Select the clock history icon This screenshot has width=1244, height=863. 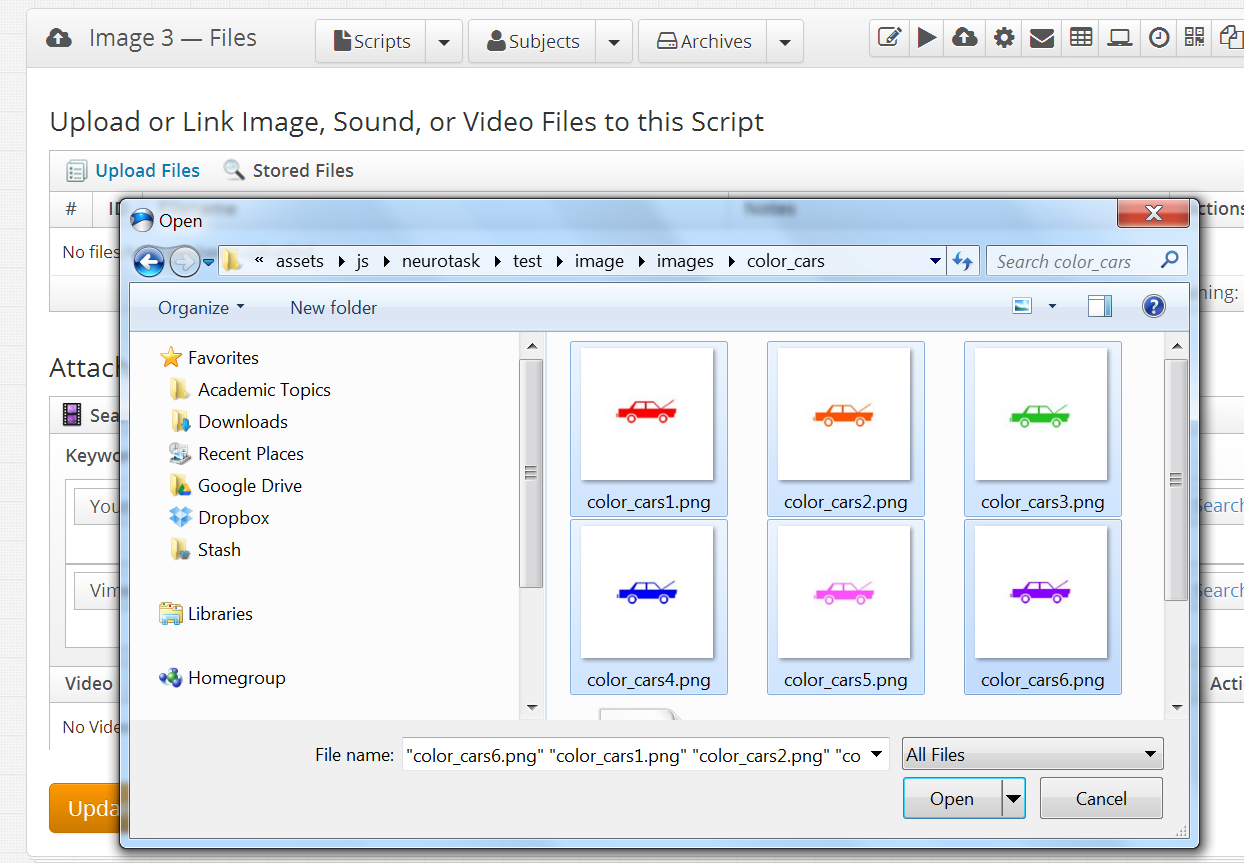1156,37
